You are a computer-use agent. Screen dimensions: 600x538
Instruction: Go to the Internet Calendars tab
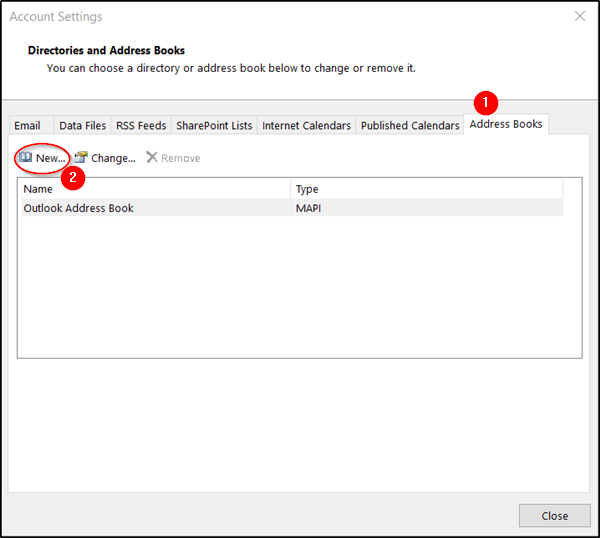(x=306, y=126)
